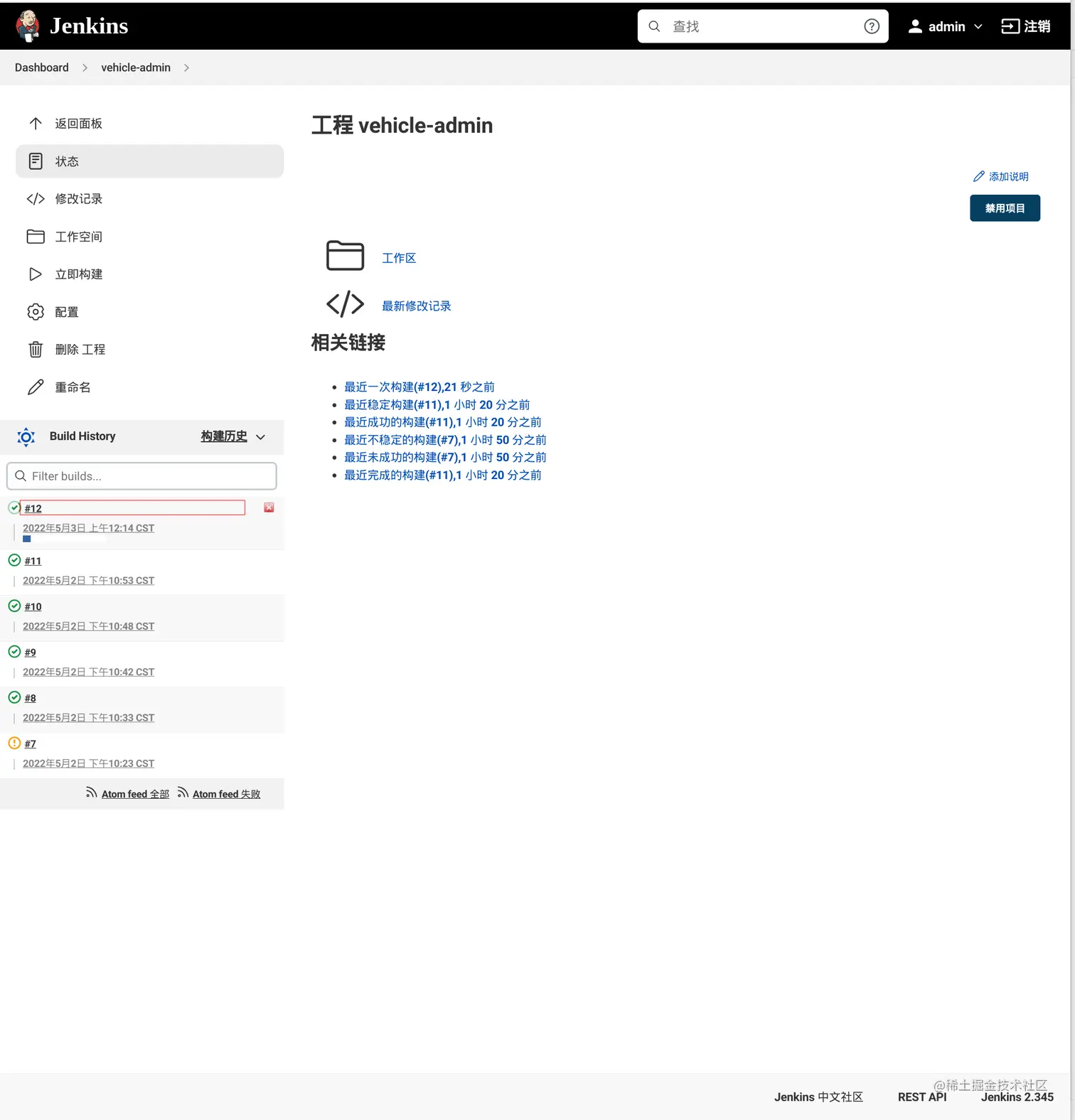This screenshot has height=1120, width=1075.
Task: Click the build #12 progress bar
Action: point(65,539)
